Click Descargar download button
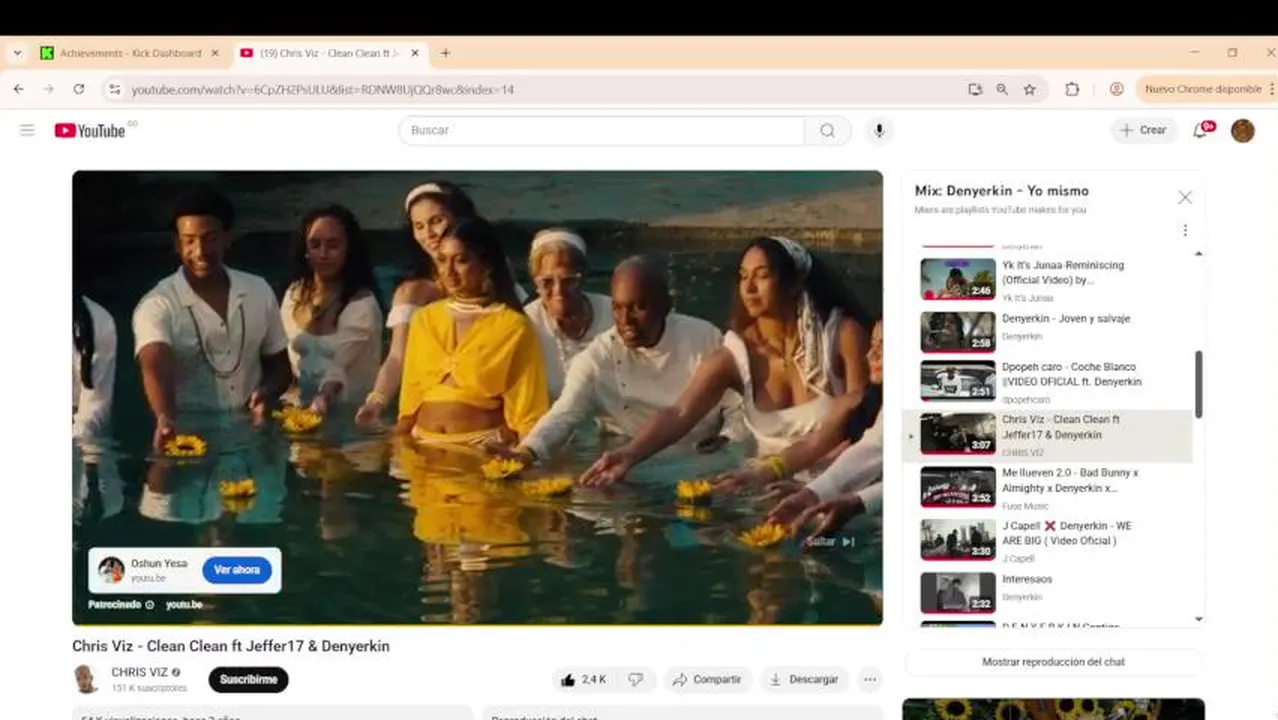The height and width of the screenshot is (720, 1278). pyautogui.click(x=804, y=680)
